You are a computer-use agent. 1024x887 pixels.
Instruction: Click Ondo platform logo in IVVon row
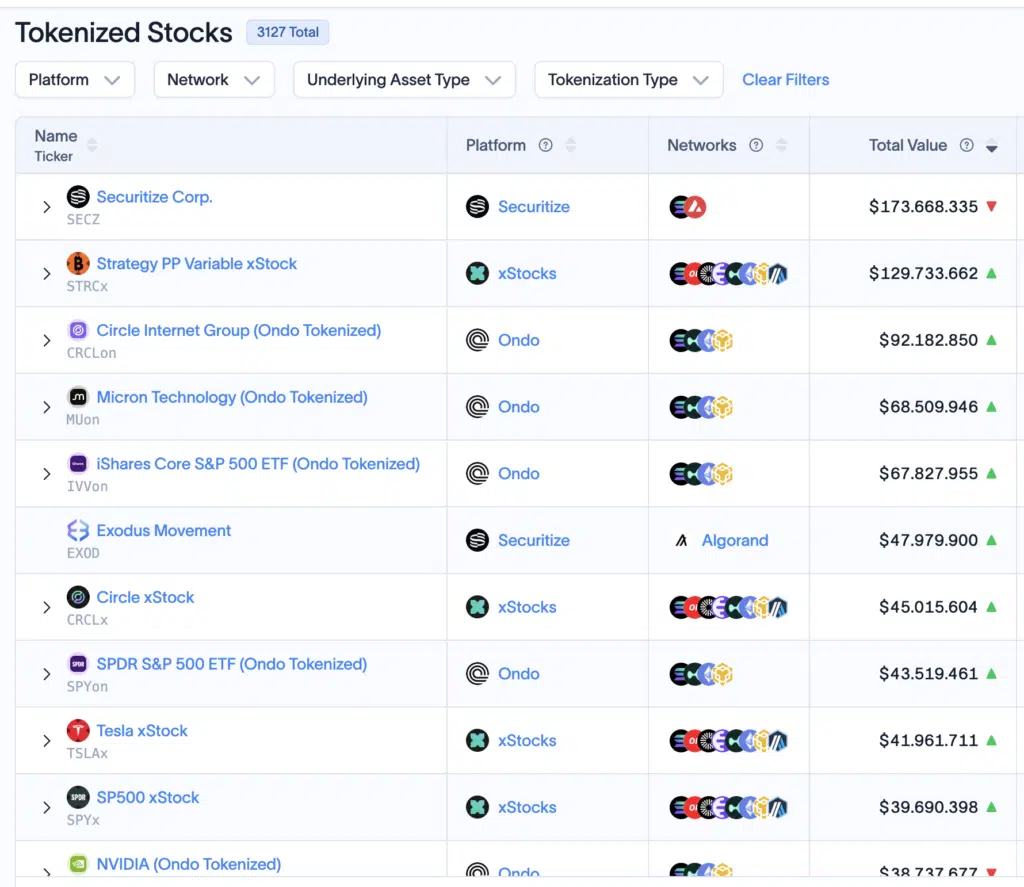coord(477,474)
